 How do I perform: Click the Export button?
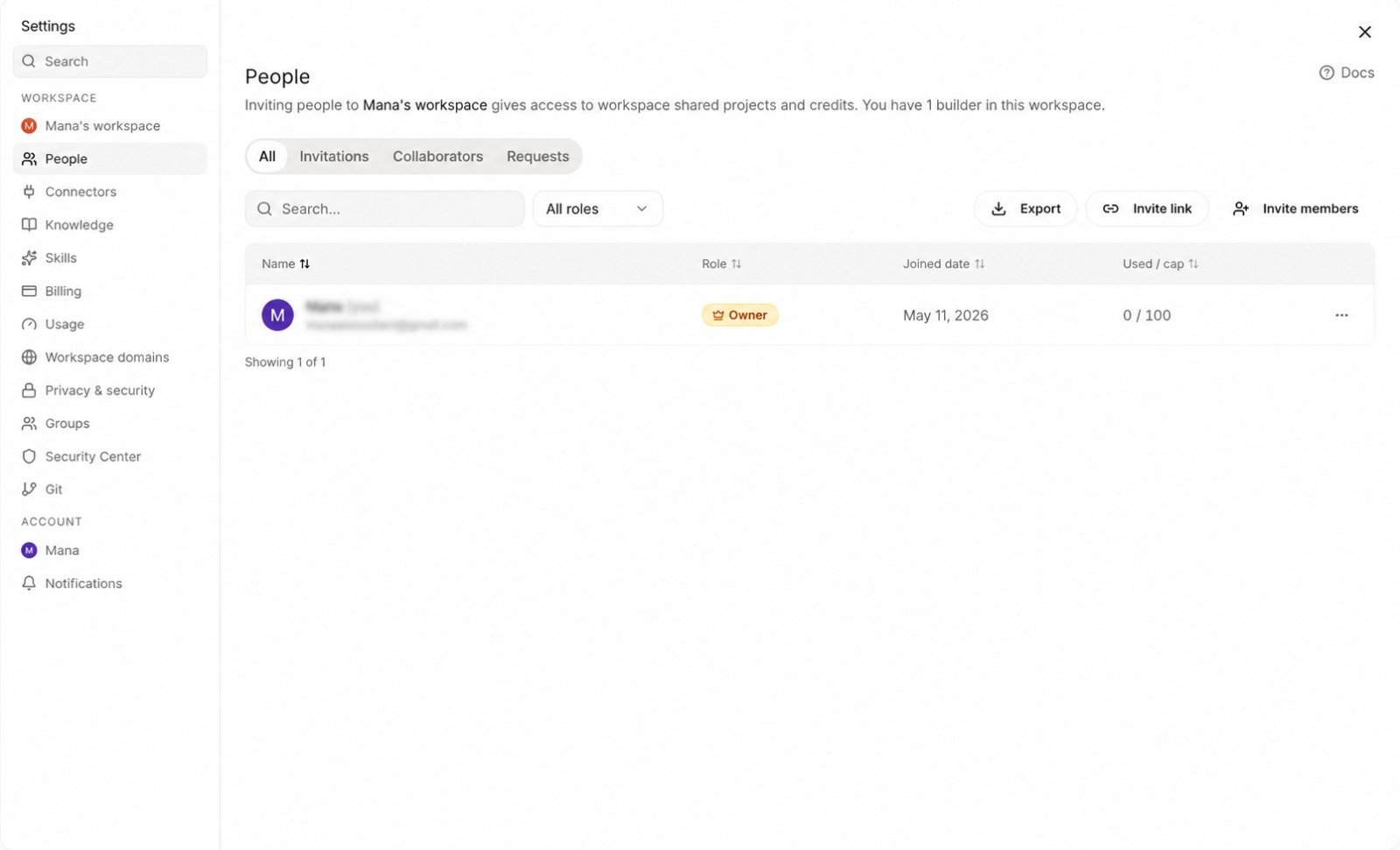(x=1025, y=209)
